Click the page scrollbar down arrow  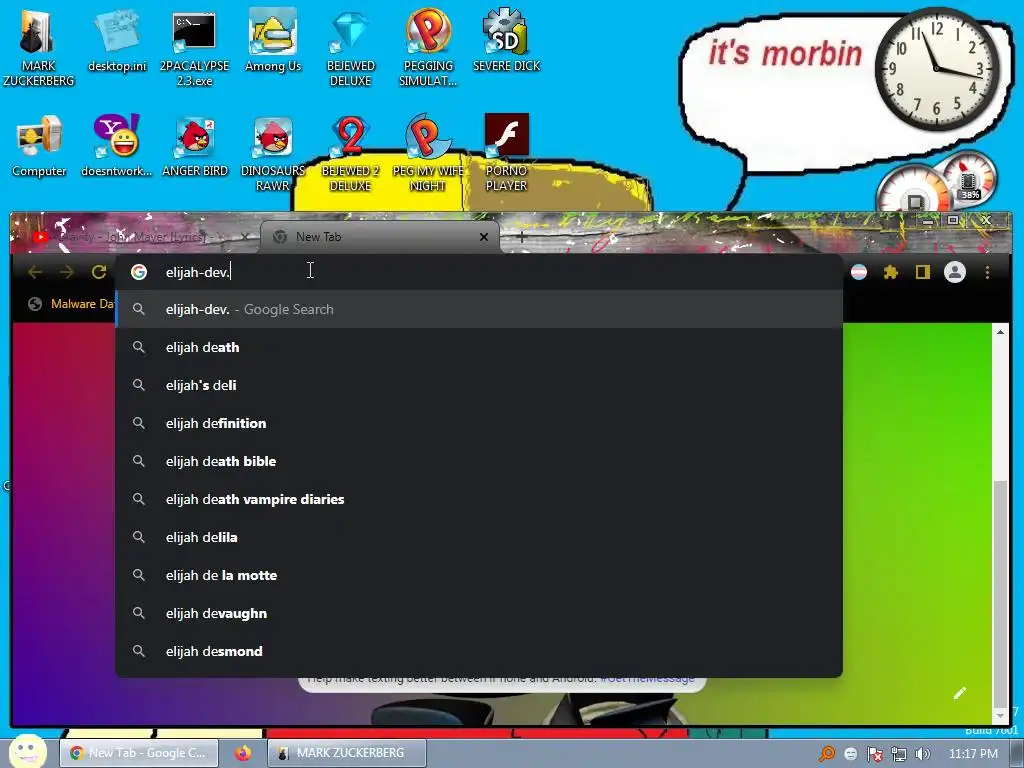pyautogui.click(x=1000, y=716)
